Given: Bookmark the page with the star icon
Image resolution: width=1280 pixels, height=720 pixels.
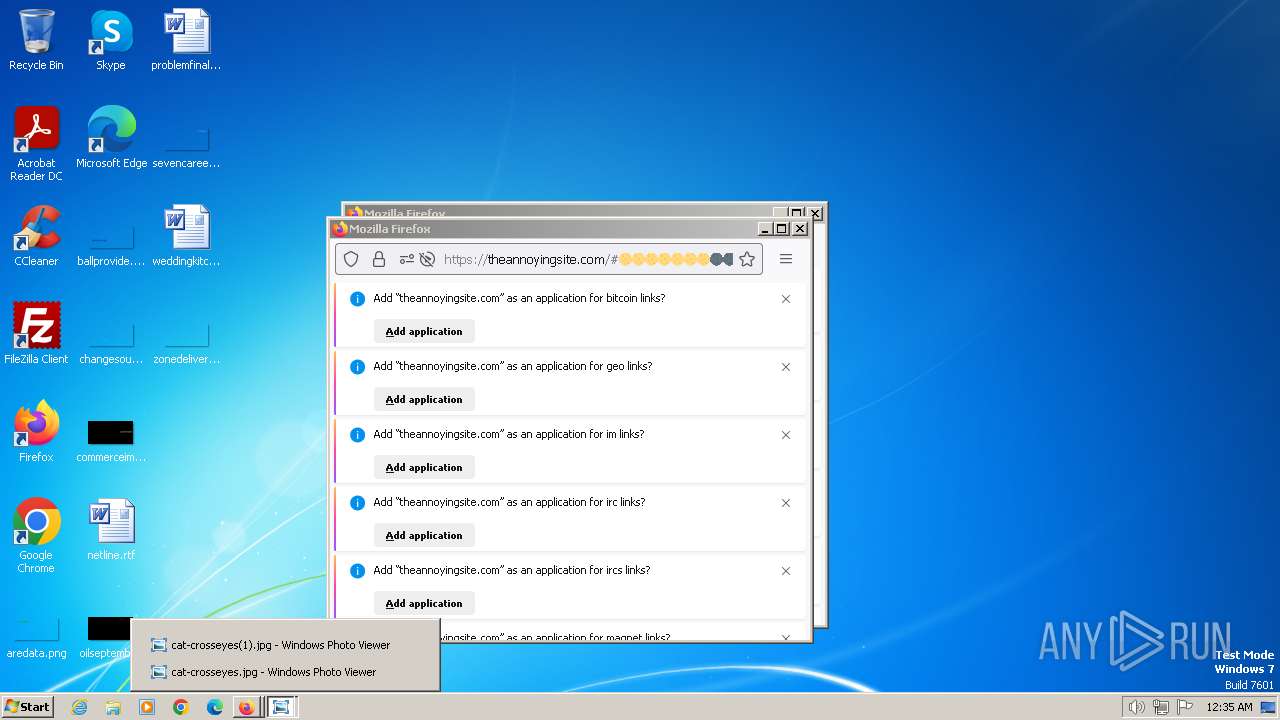Looking at the screenshot, I should tap(747, 259).
